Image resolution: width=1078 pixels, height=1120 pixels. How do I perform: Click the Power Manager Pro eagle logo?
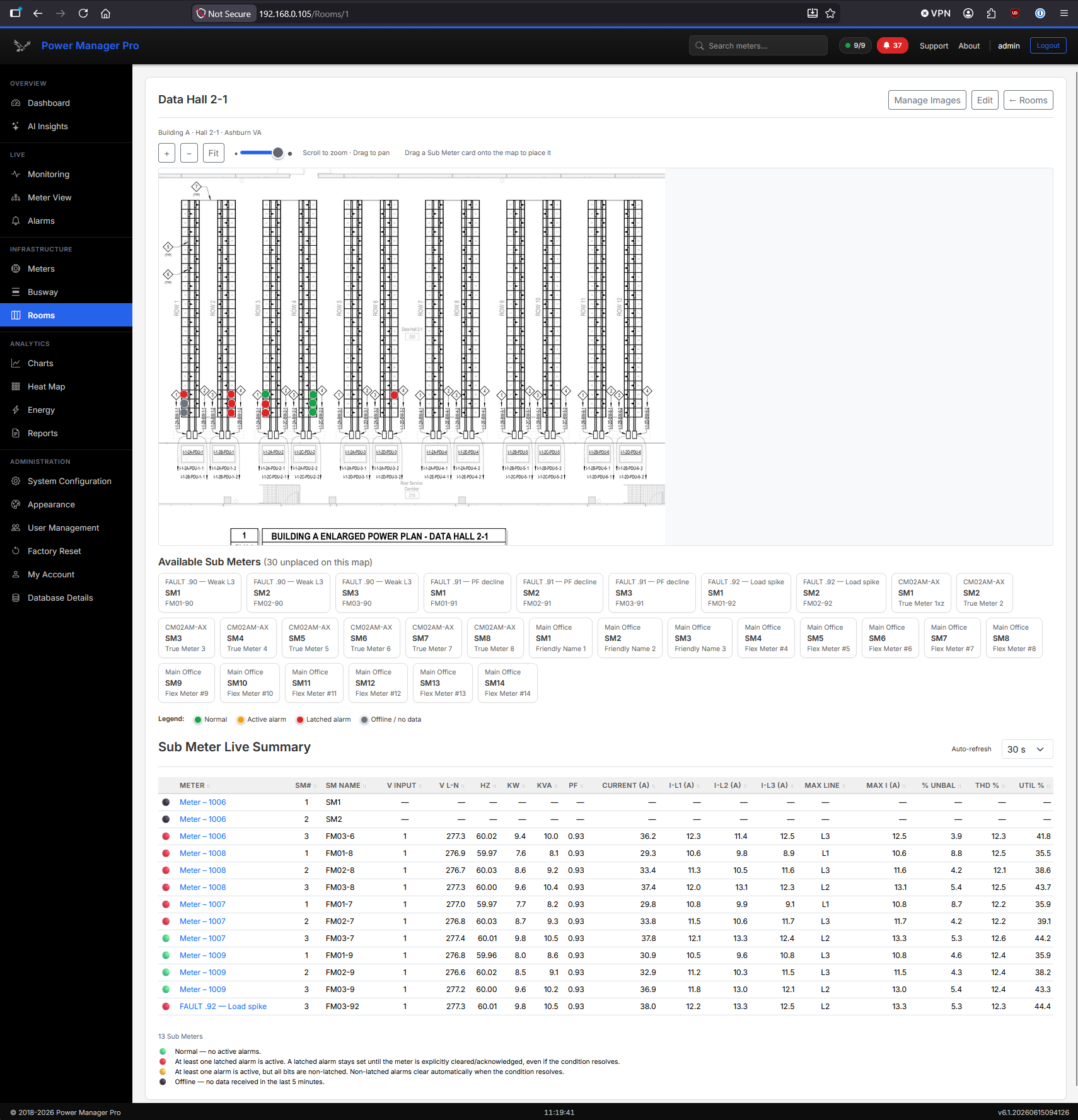tap(22, 45)
